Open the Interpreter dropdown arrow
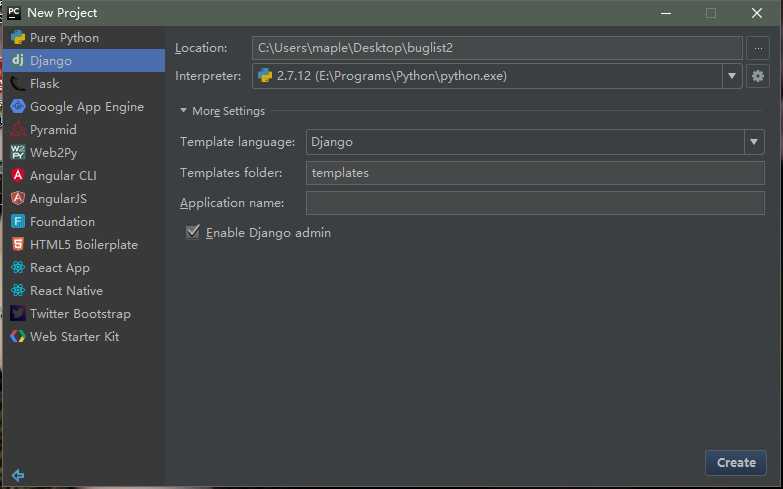Screen dimensions: 783x489 click(x=732, y=76)
